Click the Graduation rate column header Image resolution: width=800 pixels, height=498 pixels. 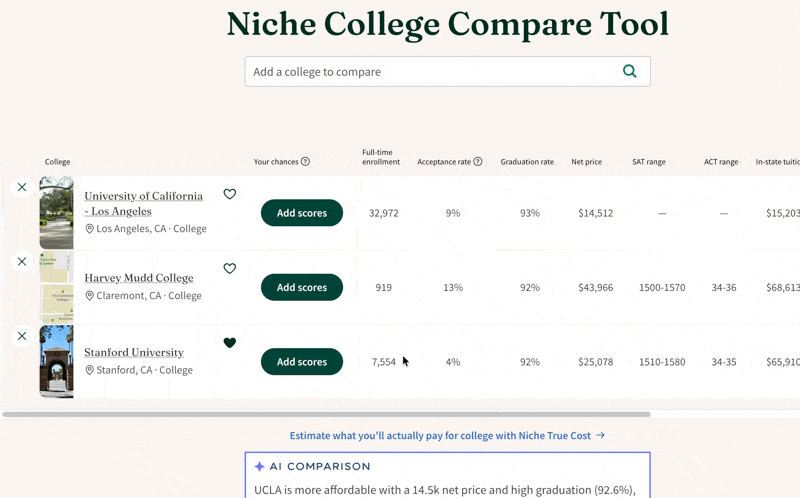coord(527,162)
